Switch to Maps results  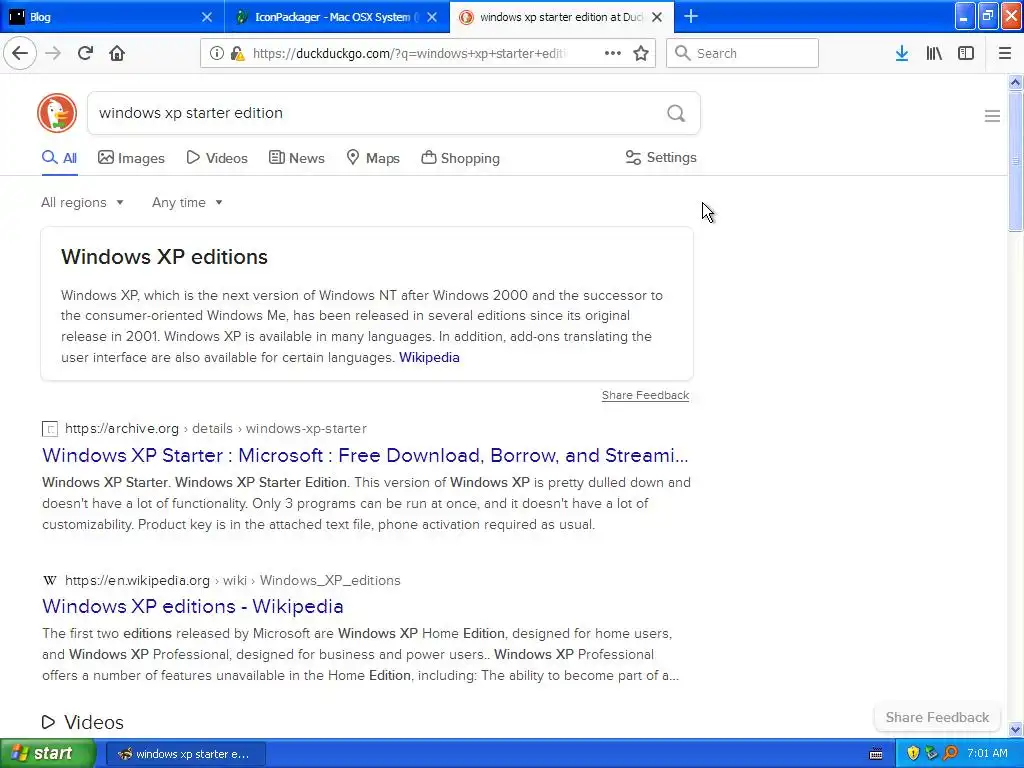coord(373,158)
